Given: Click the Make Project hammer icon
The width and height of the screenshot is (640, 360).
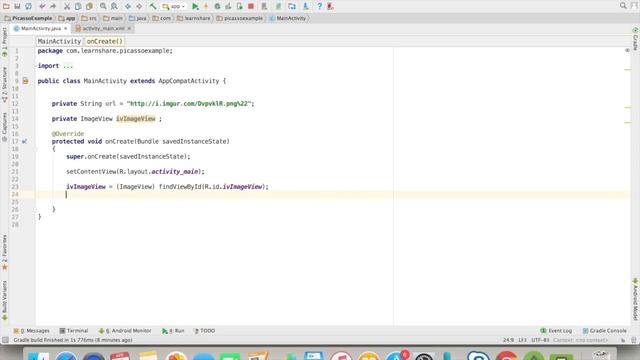Looking at the screenshot, I should 153,6.
